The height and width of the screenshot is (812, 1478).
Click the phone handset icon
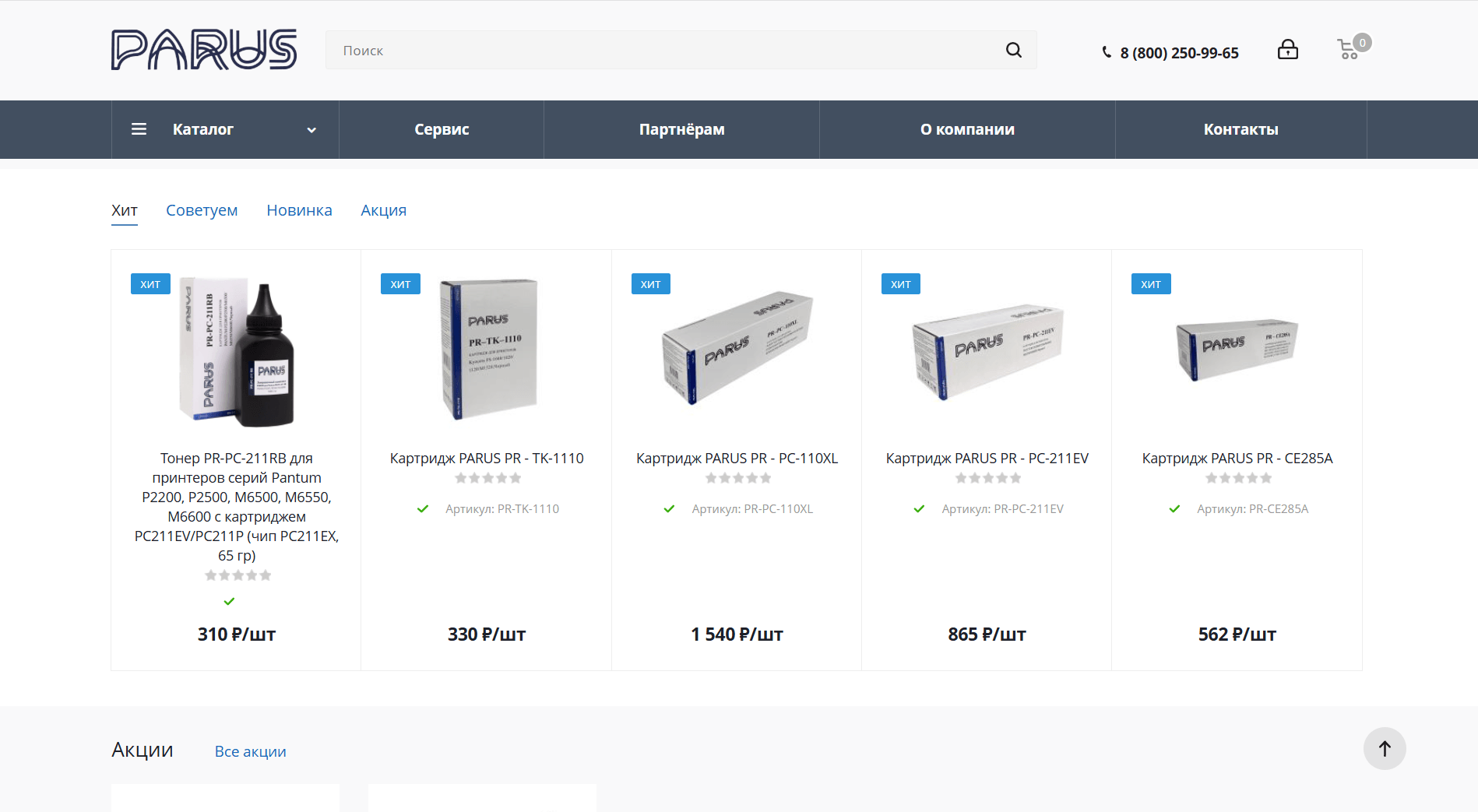click(x=1107, y=53)
